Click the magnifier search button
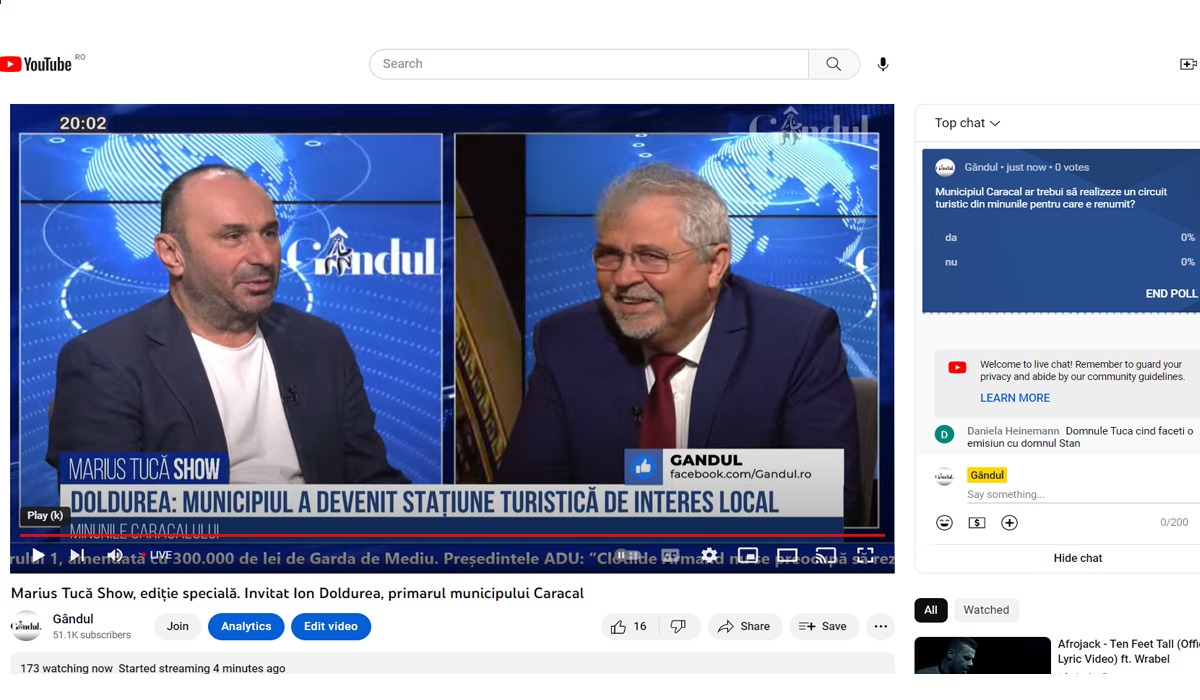1200x700 pixels. (x=834, y=64)
